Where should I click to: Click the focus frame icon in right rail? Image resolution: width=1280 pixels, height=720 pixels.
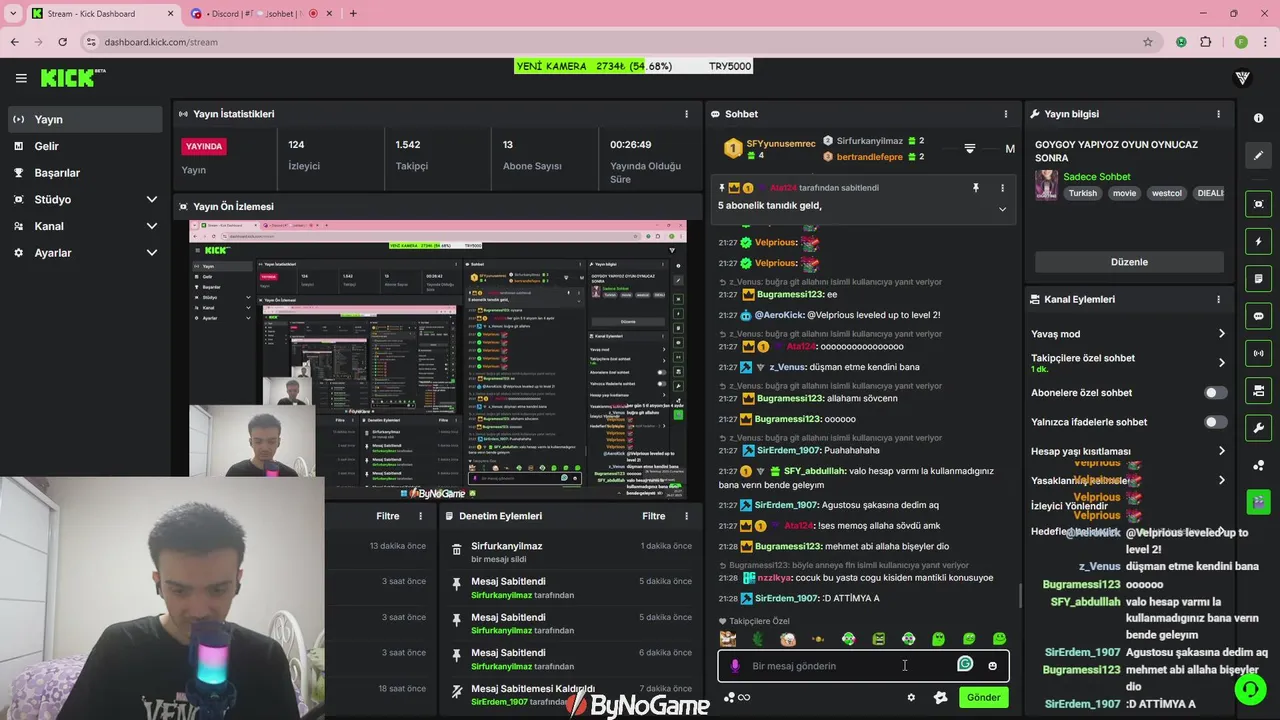[x=1258, y=204]
